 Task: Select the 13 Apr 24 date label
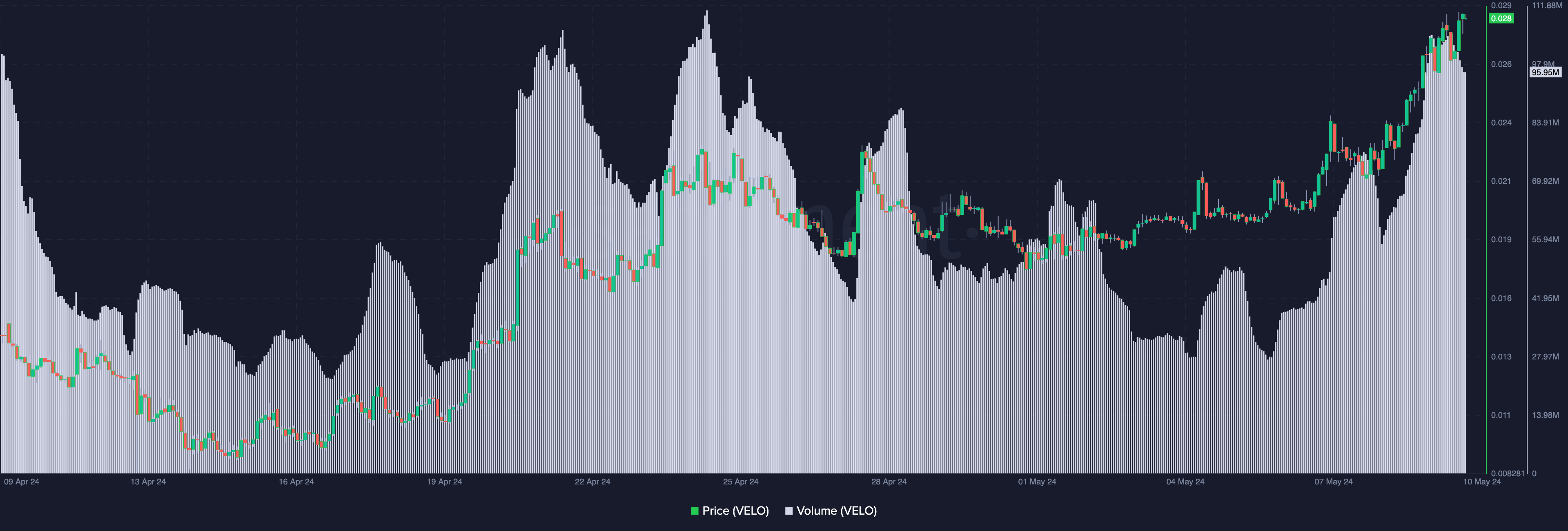(x=148, y=482)
